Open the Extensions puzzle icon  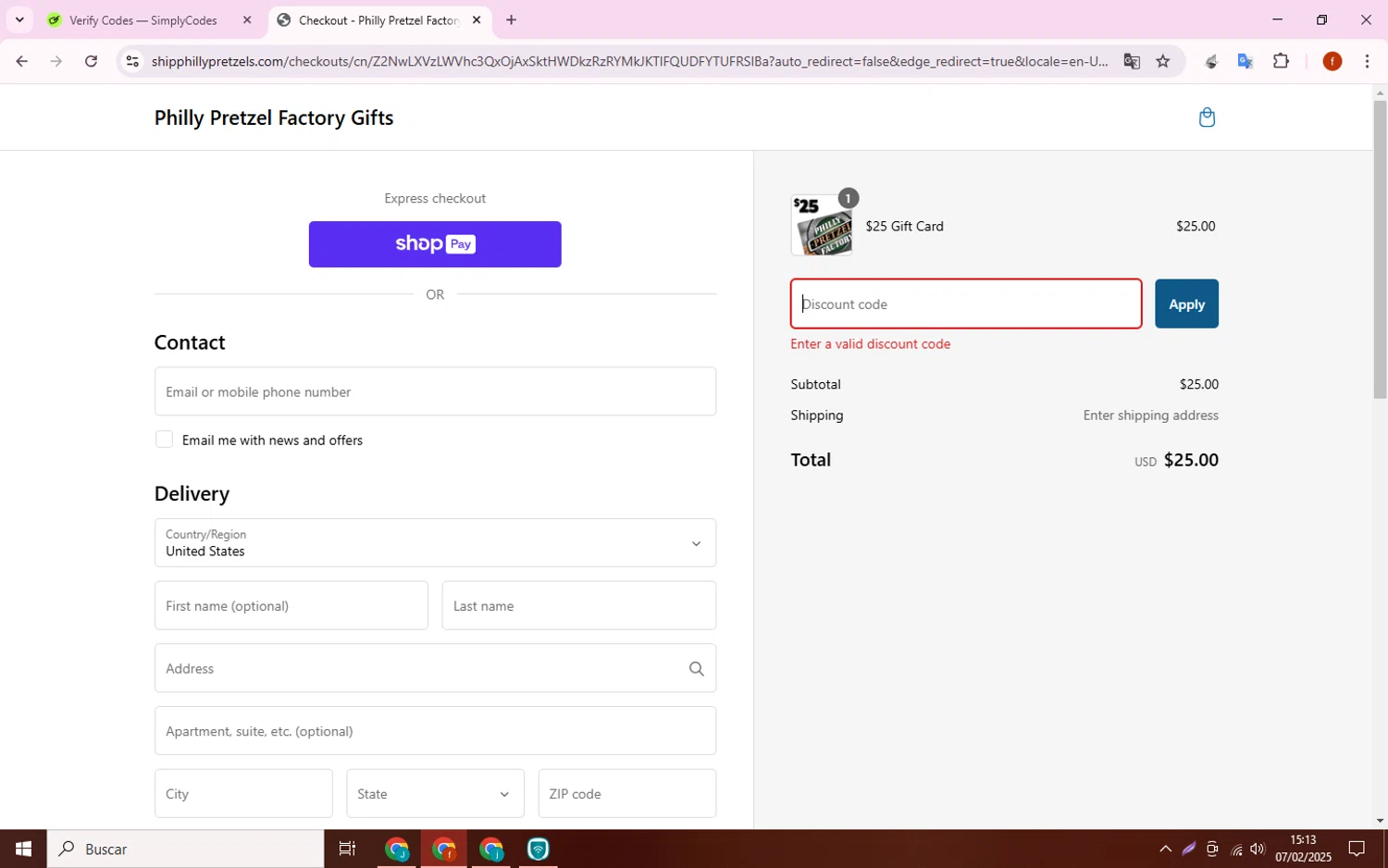click(1282, 62)
